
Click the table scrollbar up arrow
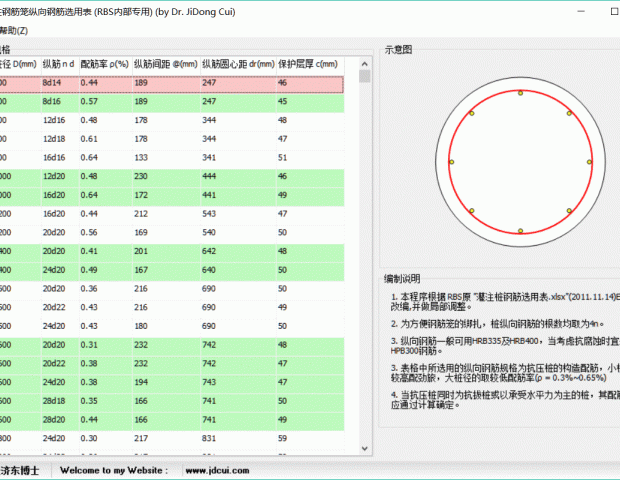coord(365,63)
